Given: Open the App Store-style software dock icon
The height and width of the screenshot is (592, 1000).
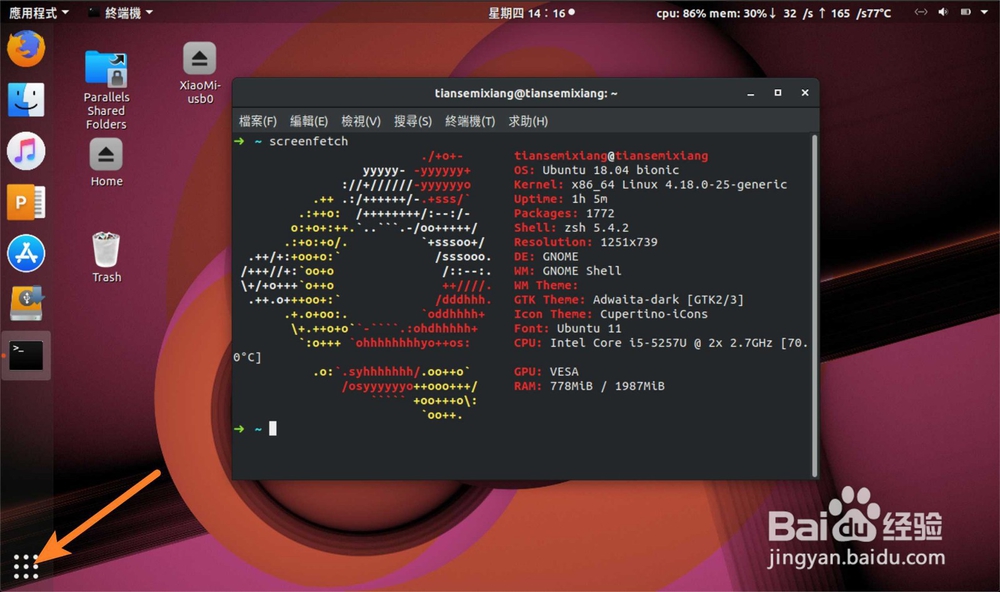Looking at the screenshot, I should coord(26,253).
